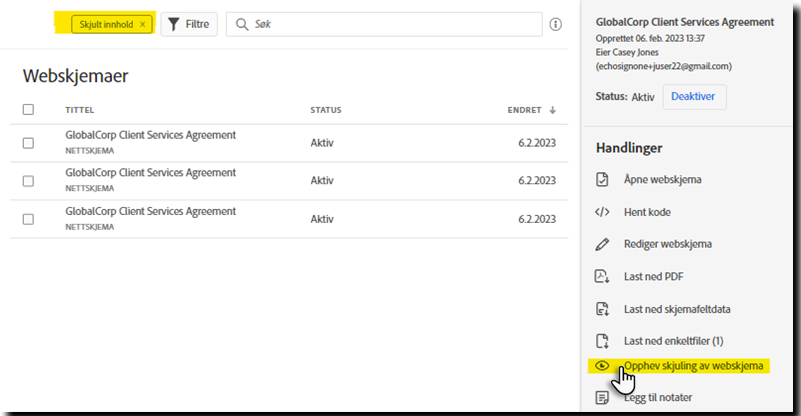Click the Søk search field
The height and width of the screenshot is (416, 801).
384,24
